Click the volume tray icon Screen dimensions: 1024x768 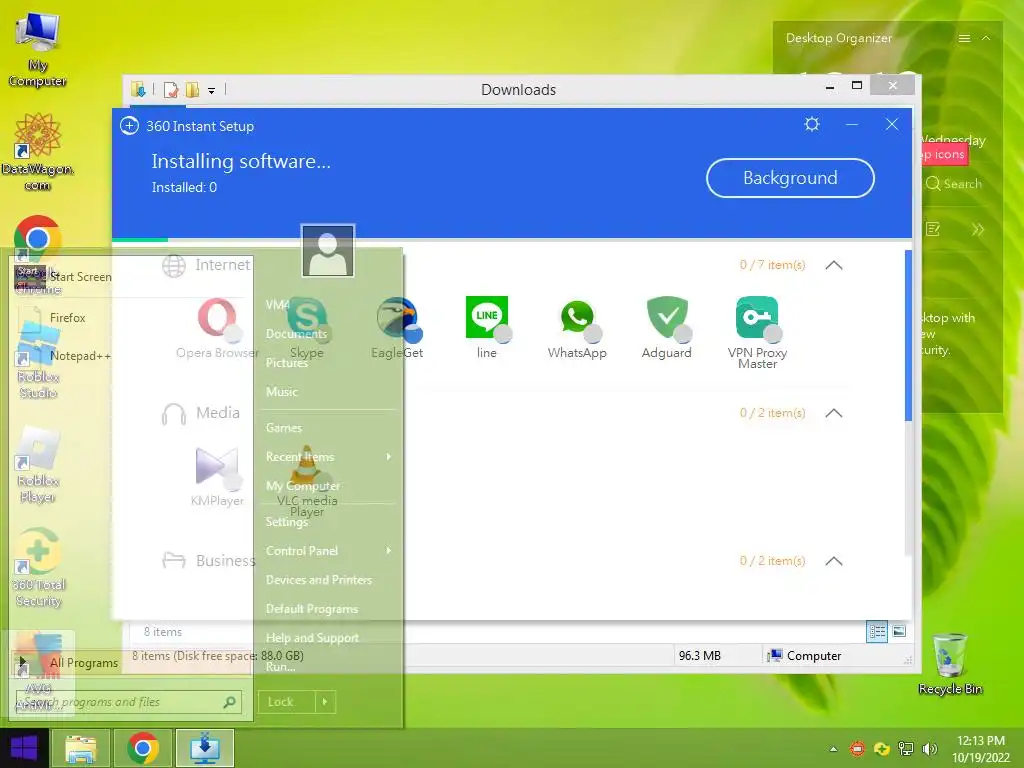929,749
